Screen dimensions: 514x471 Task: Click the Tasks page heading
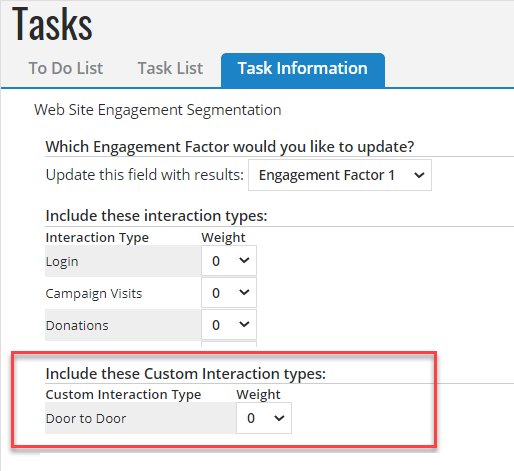tap(52, 24)
